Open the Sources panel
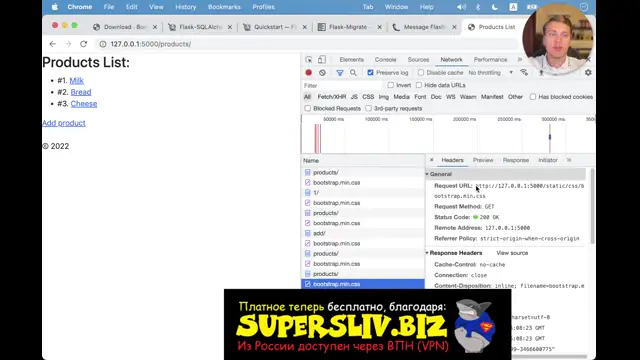This screenshot has width=640, height=360. (x=418, y=60)
